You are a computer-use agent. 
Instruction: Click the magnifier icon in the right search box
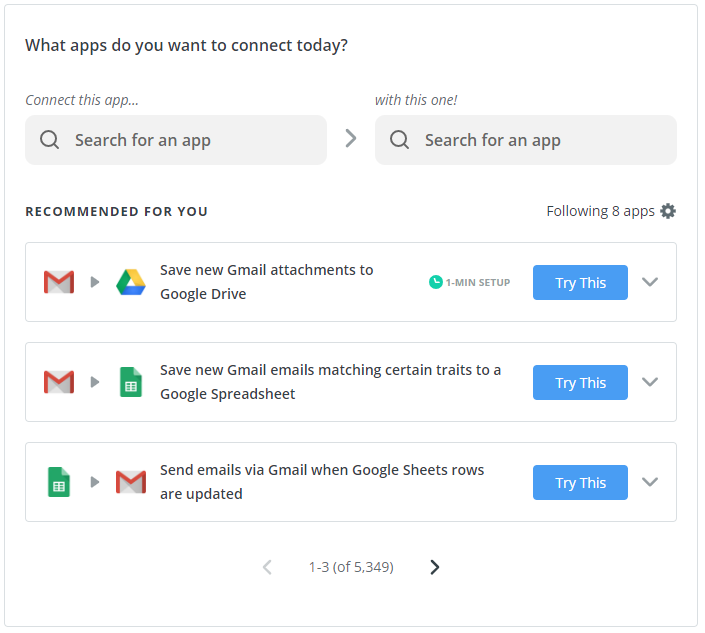pyautogui.click(x=399, y=140)
